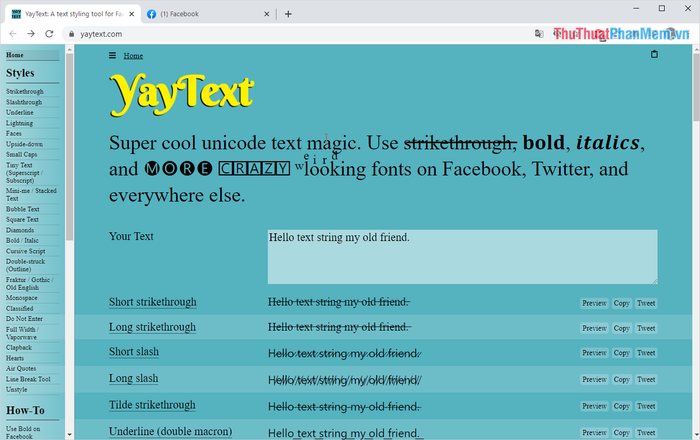Open the Tilde strikethrough heading link
700x440 pixels.
click(x=152, y=405)
